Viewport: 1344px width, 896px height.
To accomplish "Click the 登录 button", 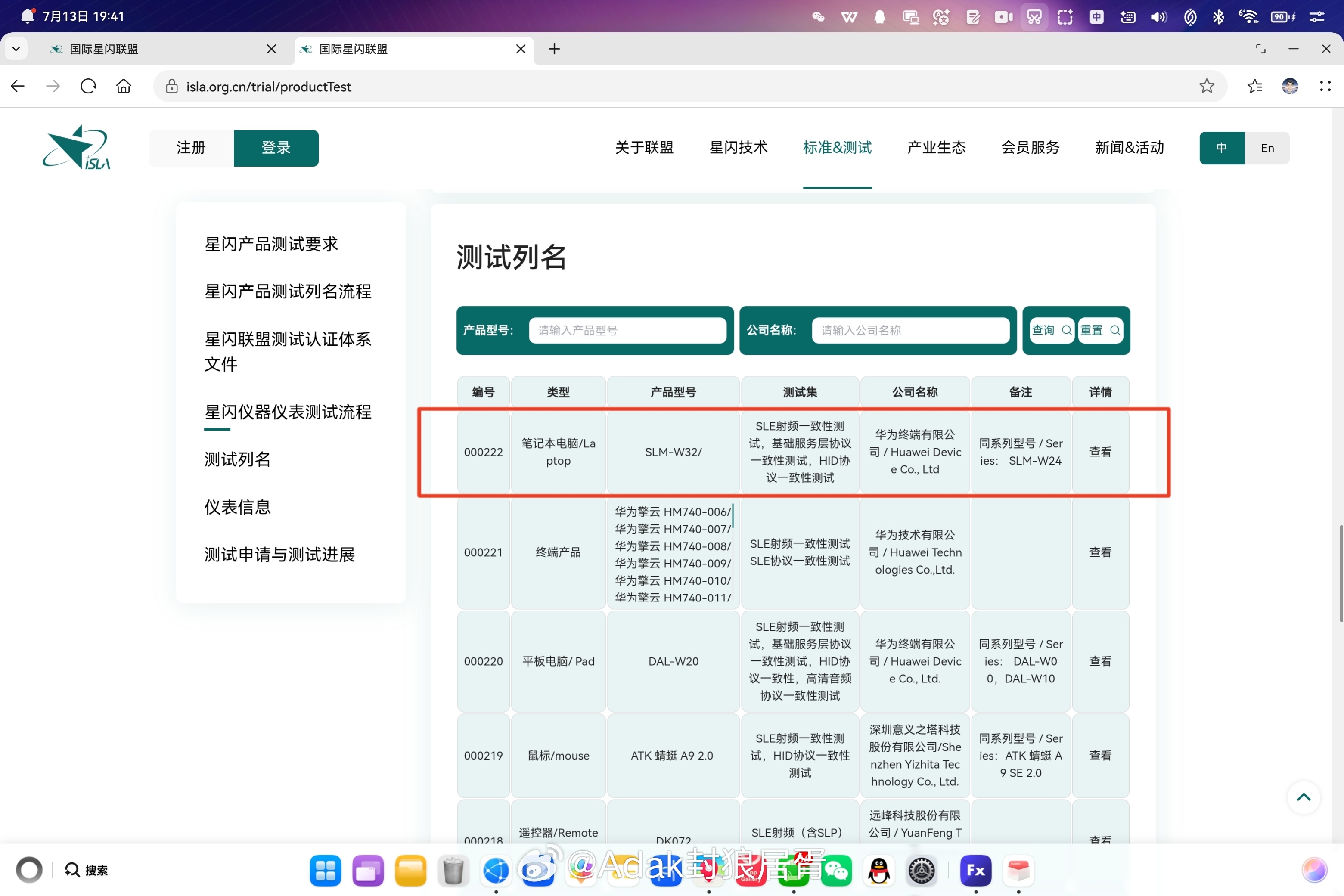I will [276, 148].
